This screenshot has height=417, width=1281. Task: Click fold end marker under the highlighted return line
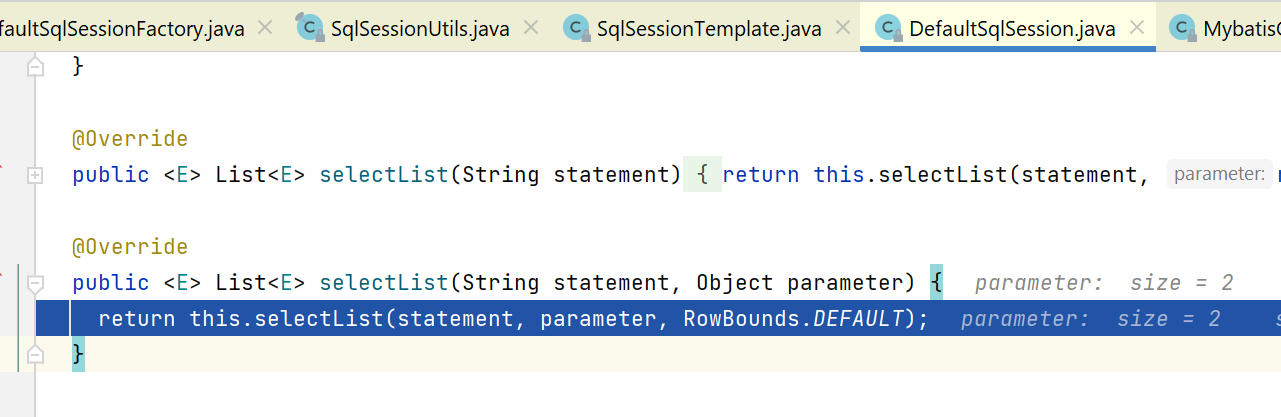(36, 354)
